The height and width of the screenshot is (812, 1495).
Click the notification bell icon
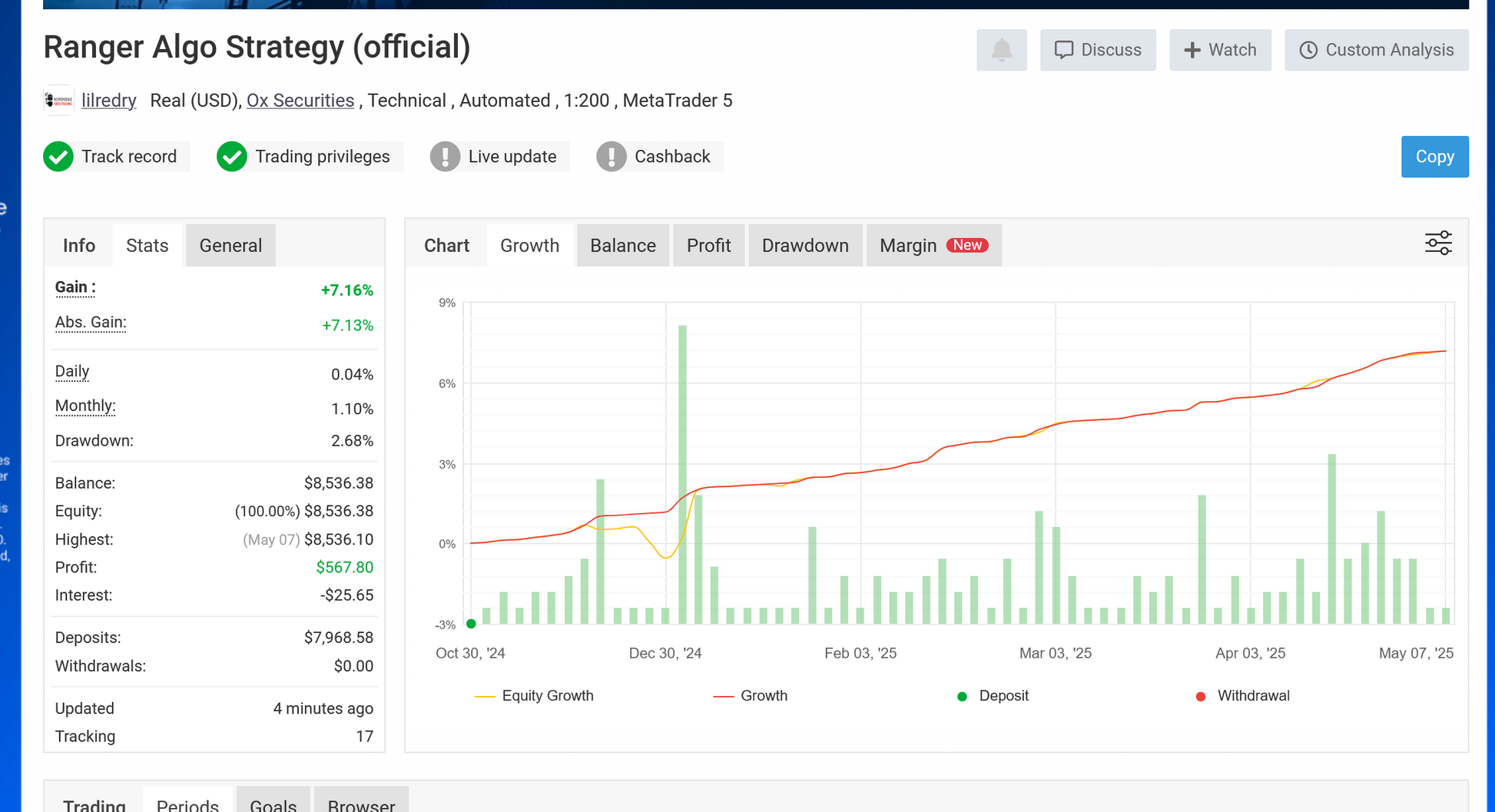[1001, 51]
